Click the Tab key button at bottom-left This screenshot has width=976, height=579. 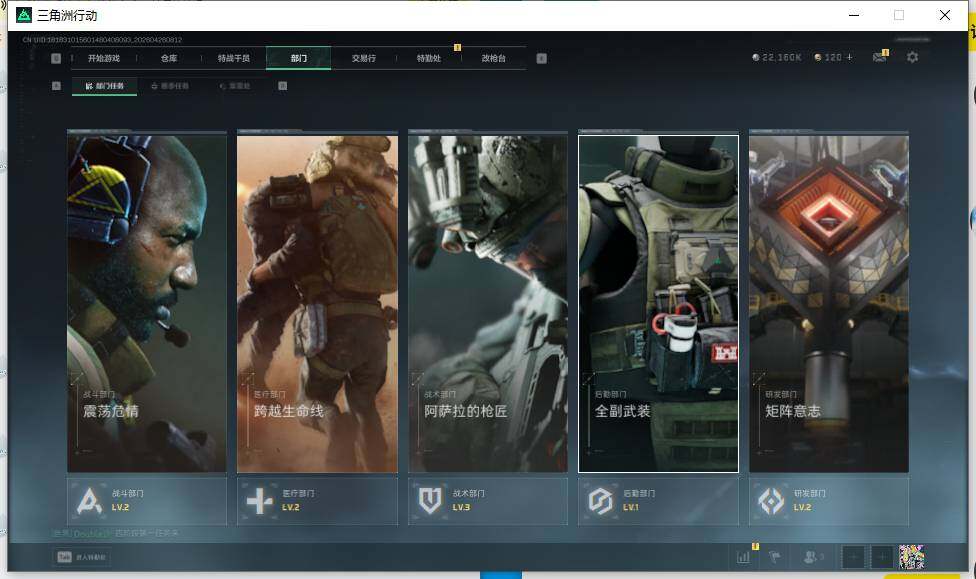click(x=82, y=557)
